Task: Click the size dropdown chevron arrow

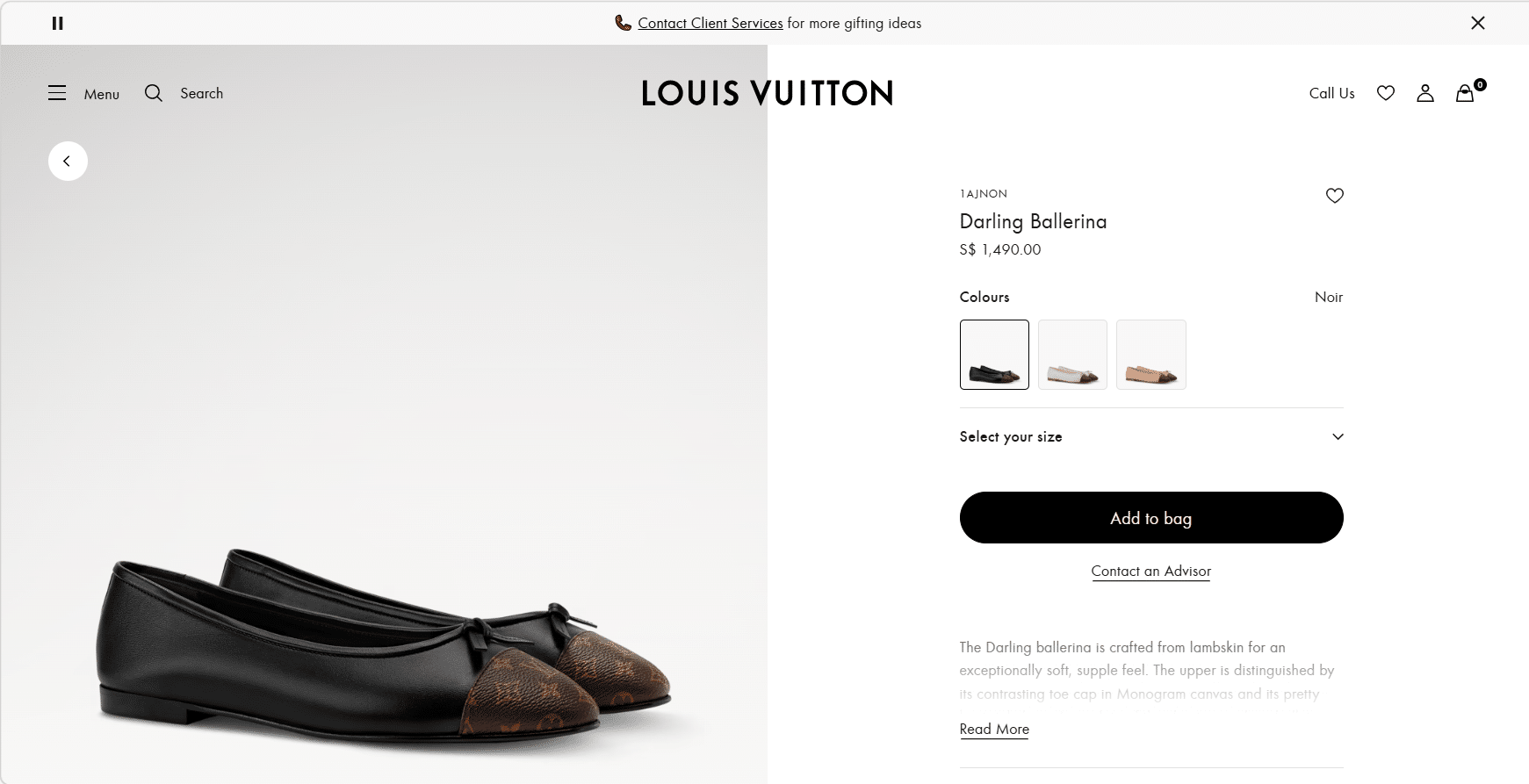Action: point(1338,437)
